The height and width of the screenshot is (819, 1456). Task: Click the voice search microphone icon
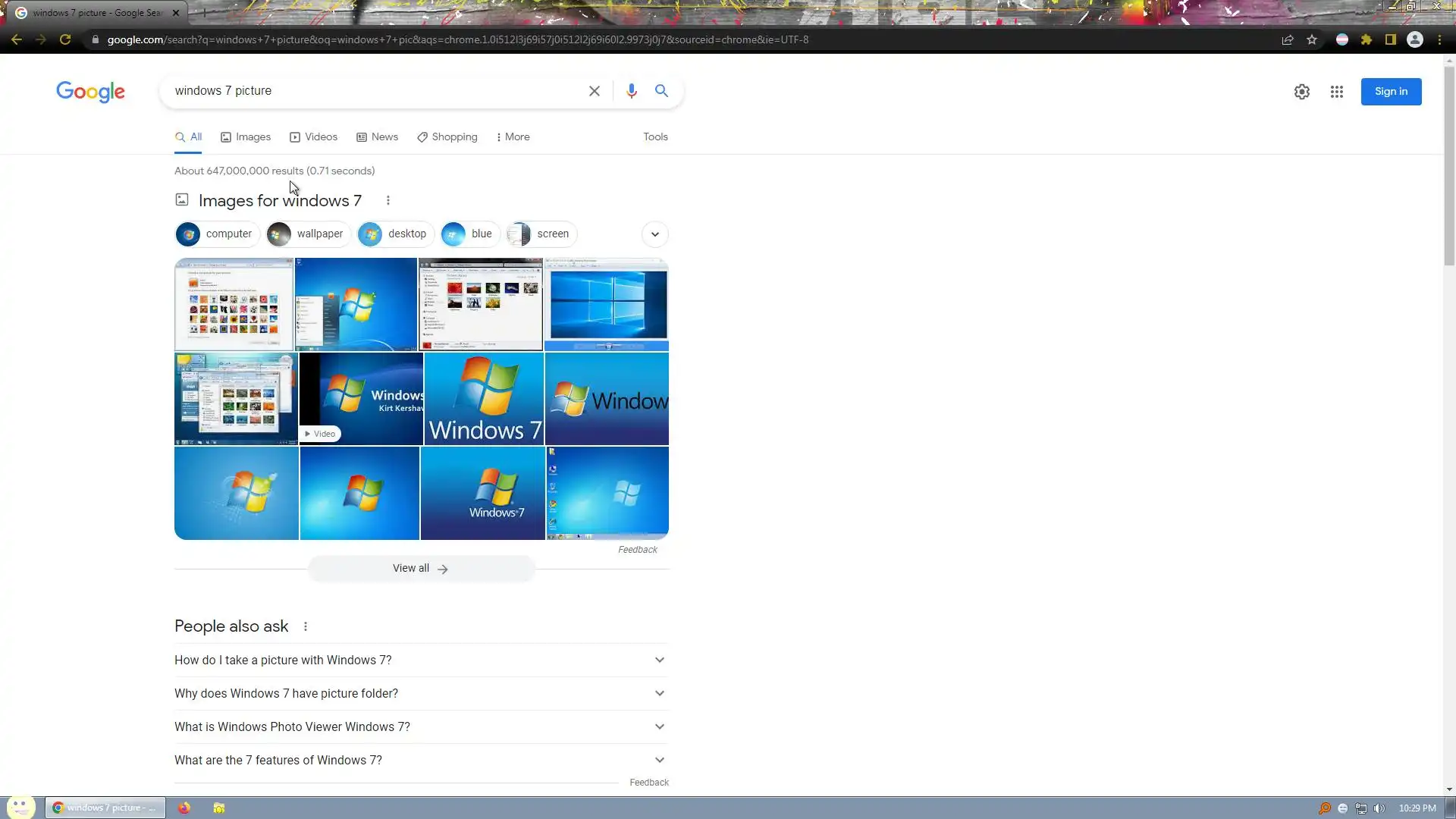[631, 91]
